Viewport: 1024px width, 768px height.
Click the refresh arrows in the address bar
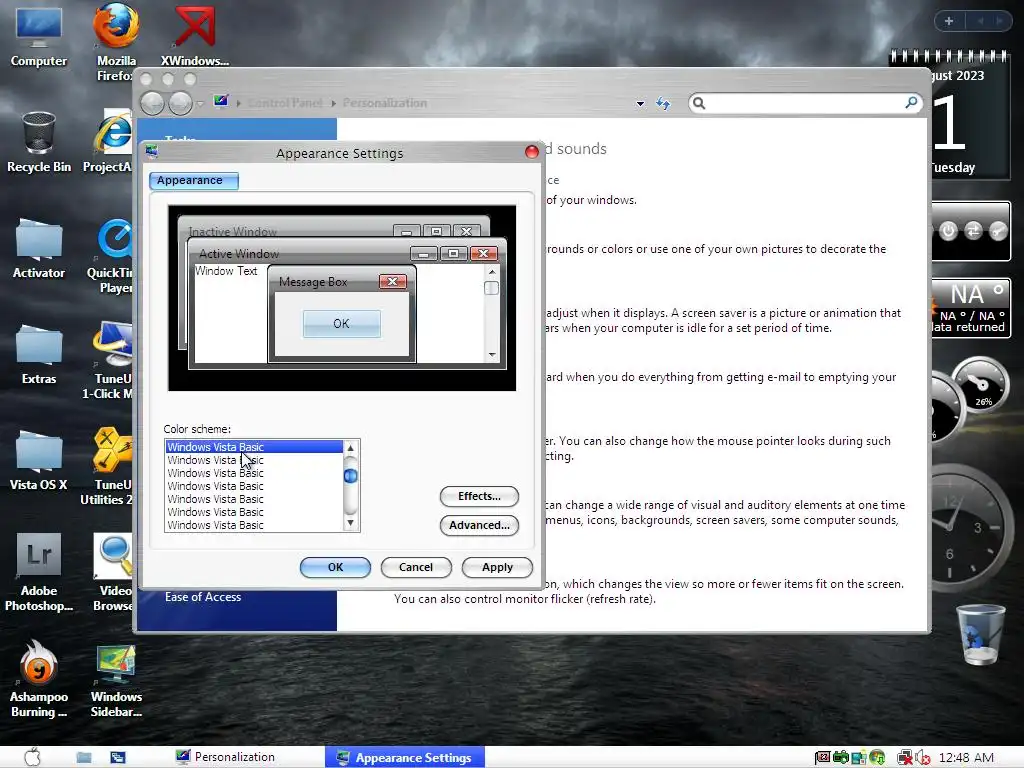tap(663, 103)
